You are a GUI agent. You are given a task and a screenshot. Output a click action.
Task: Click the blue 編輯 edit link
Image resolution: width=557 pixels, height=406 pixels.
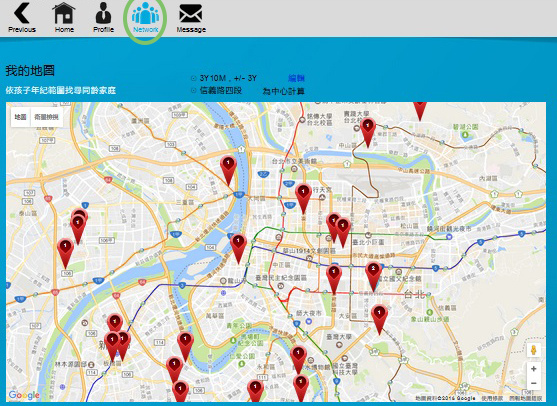pyautogui.click(x=296, y=78)
